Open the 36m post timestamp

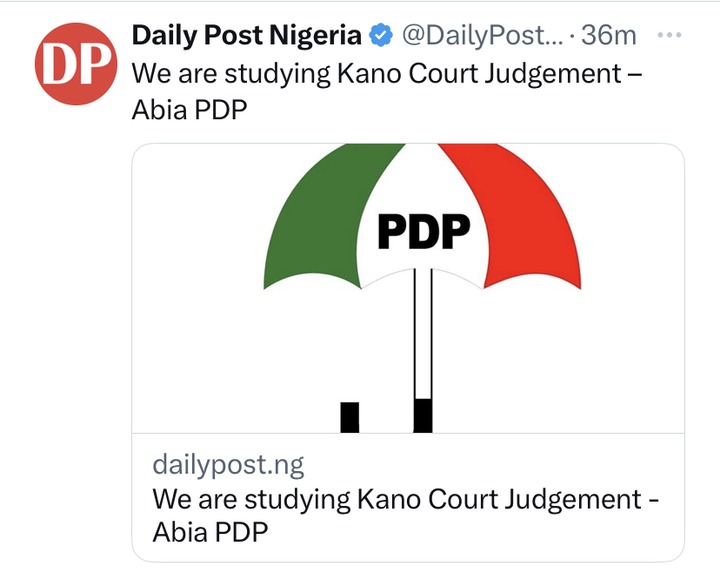pos(609,36)
